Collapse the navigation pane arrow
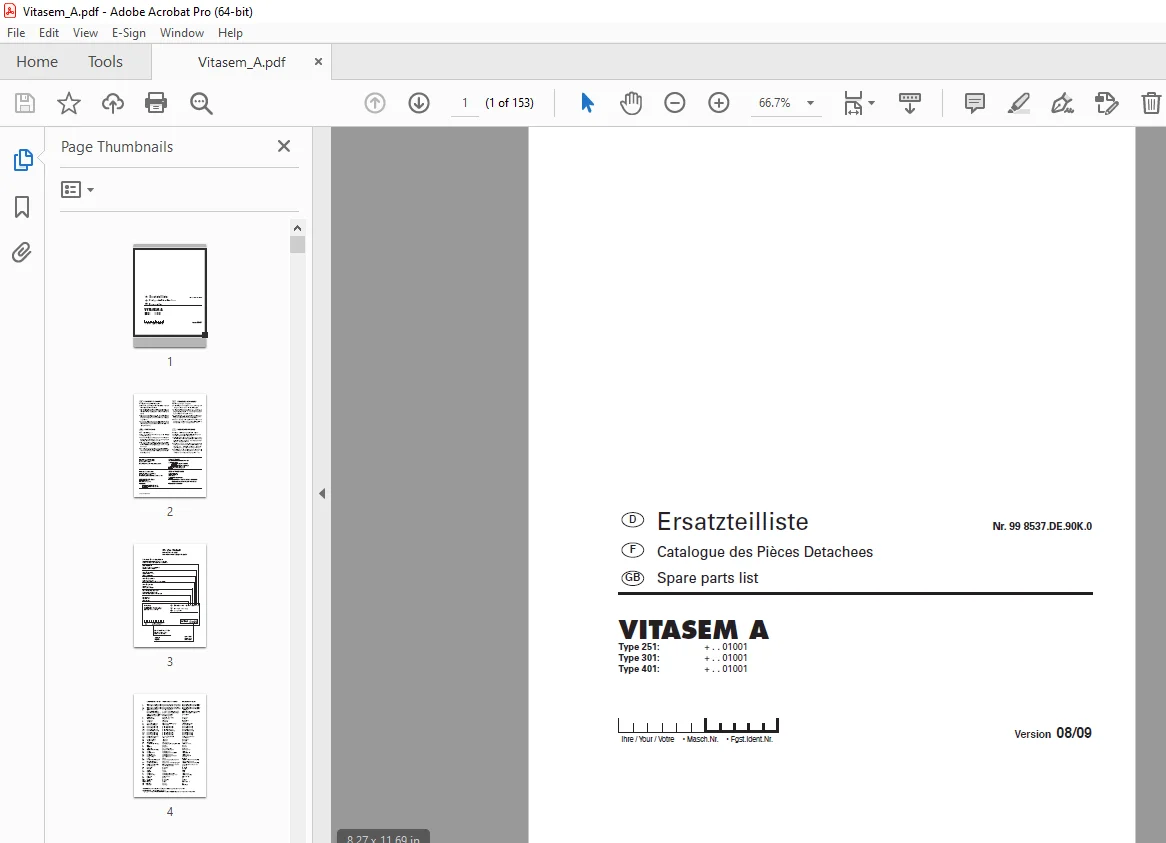1166x843 pixels. 322,493
